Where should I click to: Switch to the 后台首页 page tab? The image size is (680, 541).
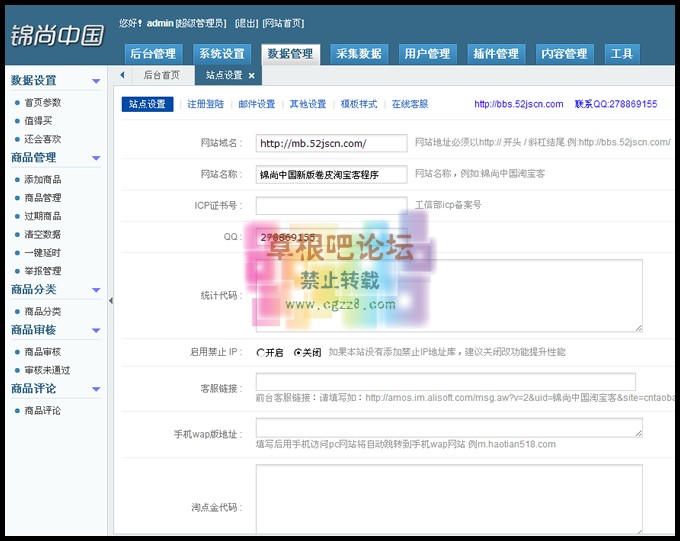tap(162, 75)
